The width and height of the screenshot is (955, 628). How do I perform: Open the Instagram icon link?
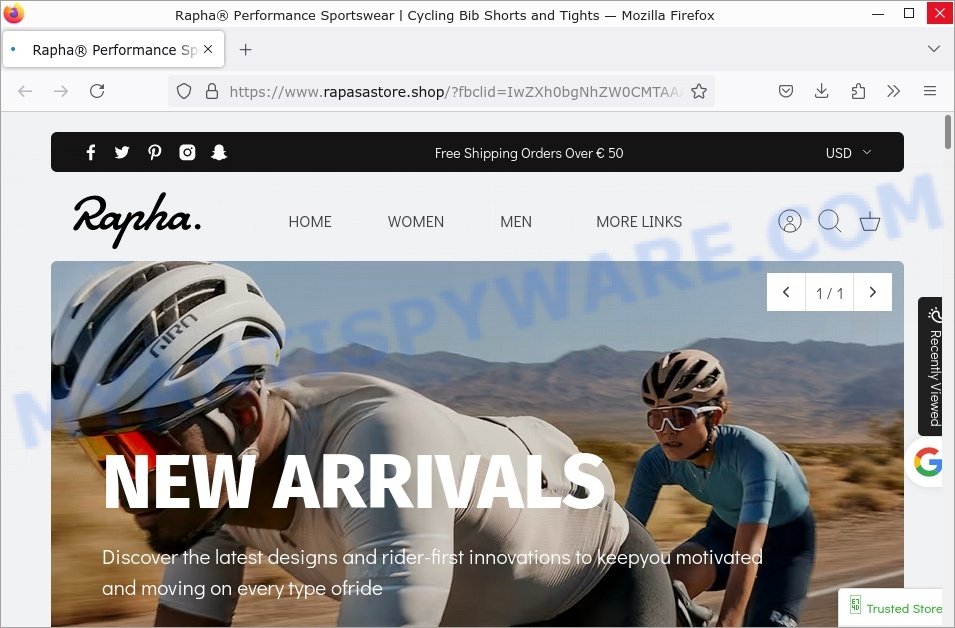(187, 152)
